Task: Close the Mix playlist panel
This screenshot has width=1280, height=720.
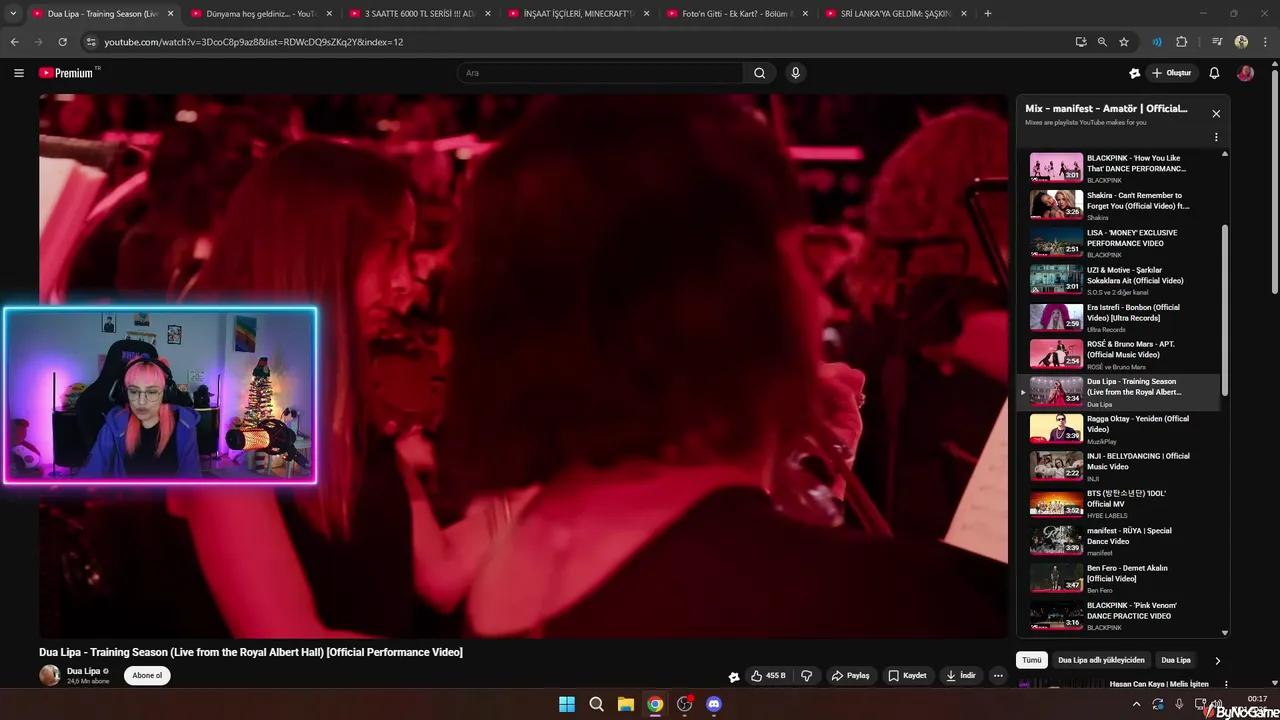Action: coord(1216,114)
